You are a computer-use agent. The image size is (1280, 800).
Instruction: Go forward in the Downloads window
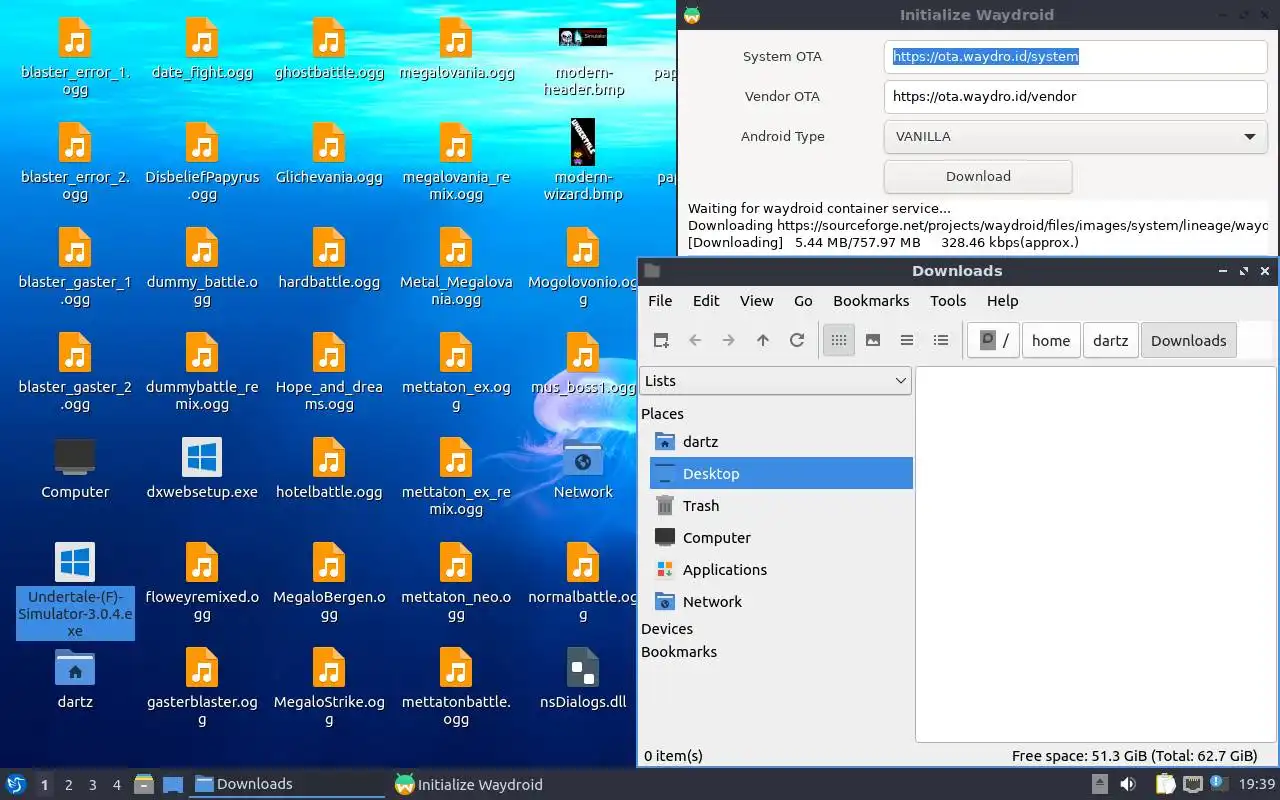coord(729,340)
